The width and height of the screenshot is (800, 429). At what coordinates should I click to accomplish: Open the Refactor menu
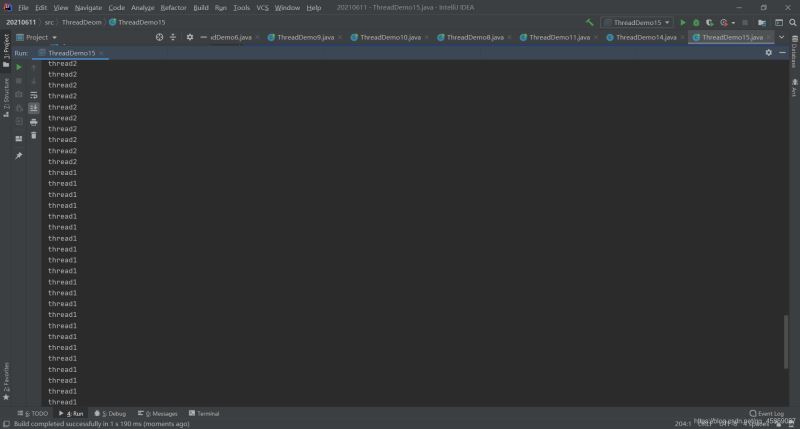[x=173, y=8]
